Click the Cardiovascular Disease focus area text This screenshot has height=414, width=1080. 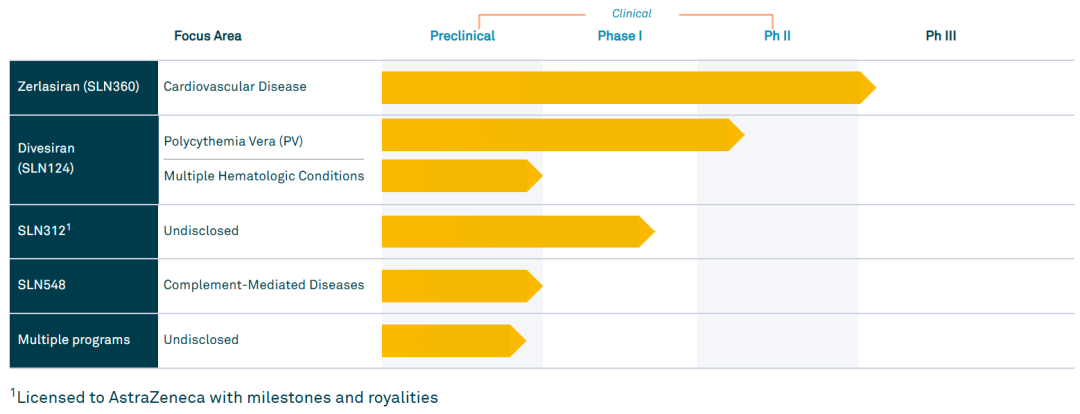coord(235,87)
